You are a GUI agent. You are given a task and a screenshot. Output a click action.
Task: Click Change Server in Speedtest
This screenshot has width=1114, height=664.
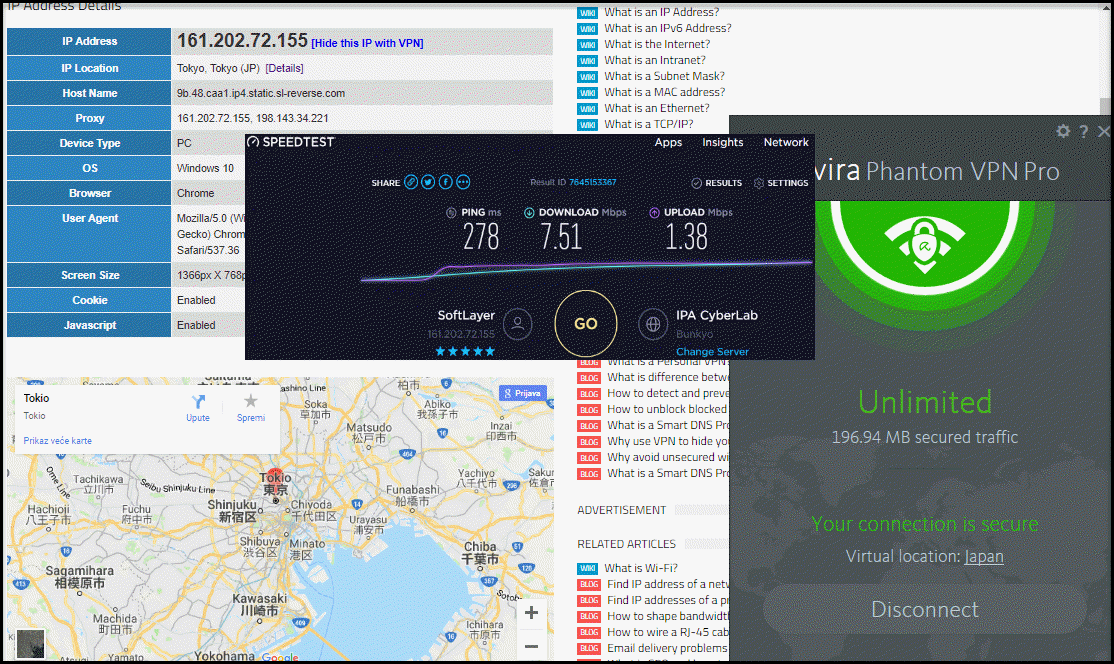coord(712,352)
